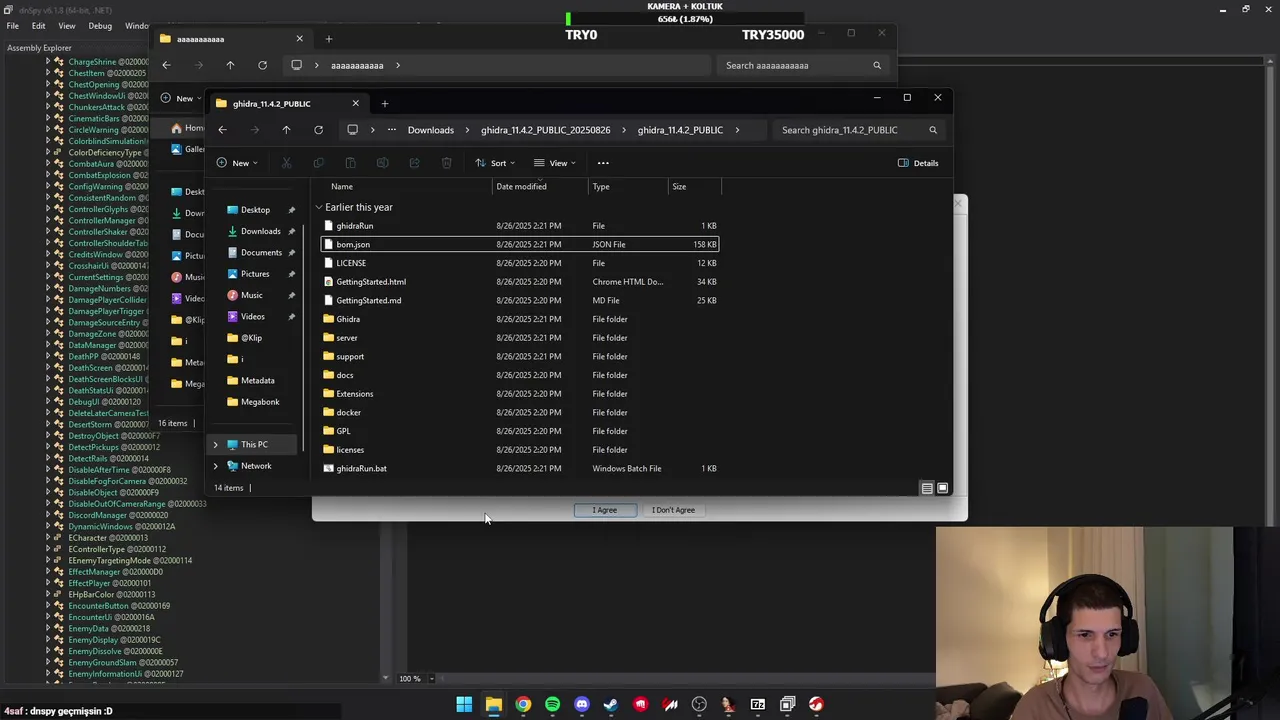The height and width of the screenshot is (720, 1280).
Task: Switch to the details list view icon
Action: click(x=927, y=488)
